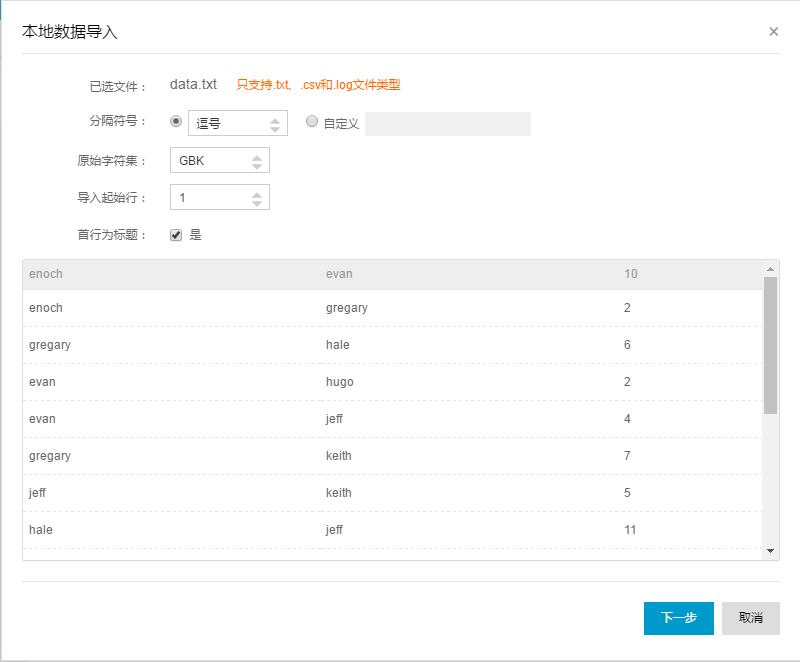The height and width of the screenshot is (662, 800).
Task: Open the 逗号 delimiter dropdown
Action: click(x=238, y=123)
